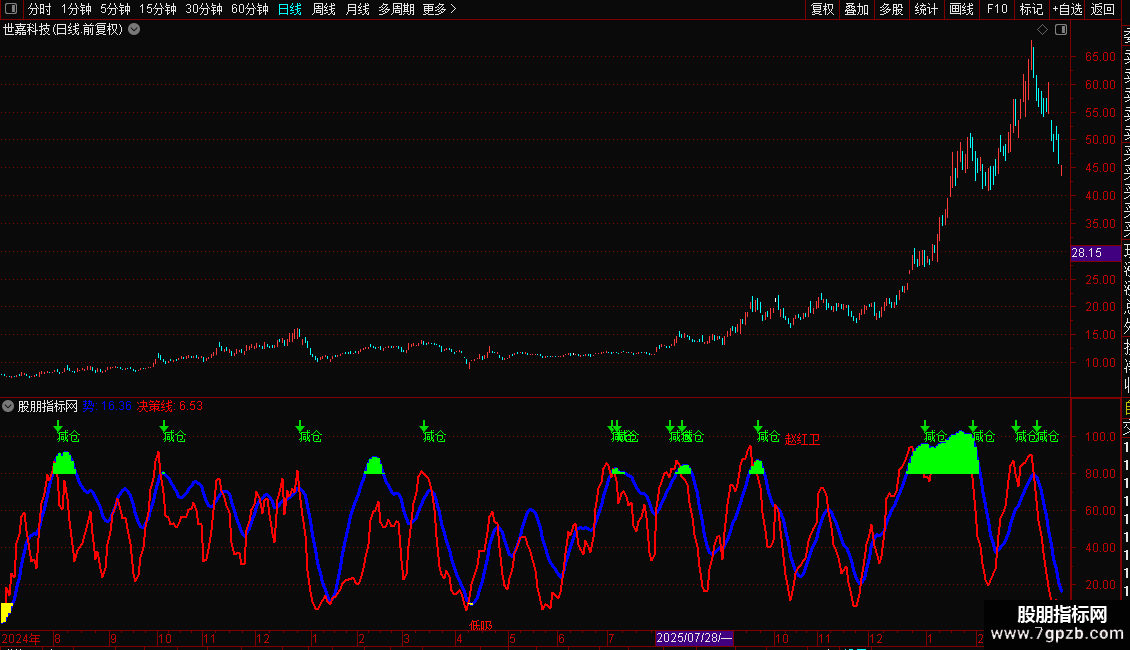
Task: Click the diamond icon above the price axis
Action: 1042,30
